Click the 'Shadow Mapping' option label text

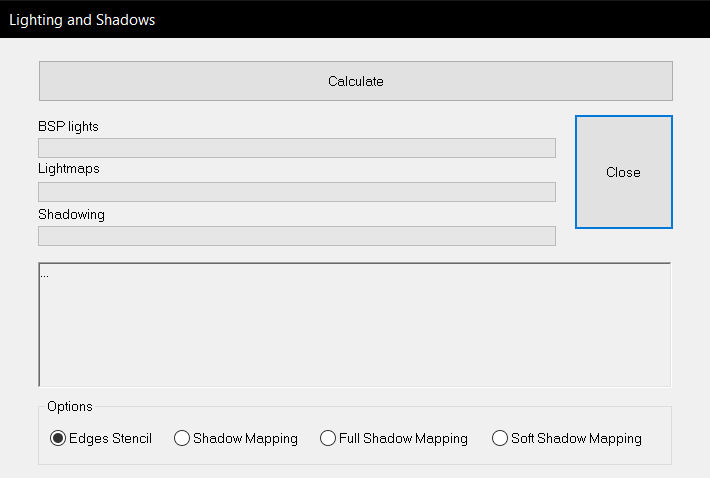pos(245,439)
